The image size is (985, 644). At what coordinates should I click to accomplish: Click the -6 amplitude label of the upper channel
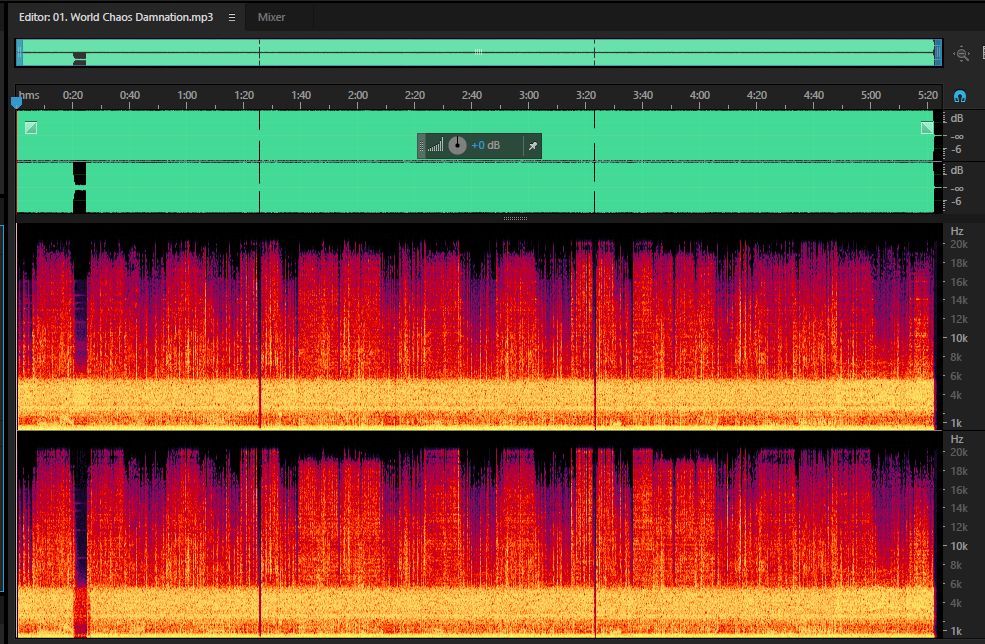(956, 150)
